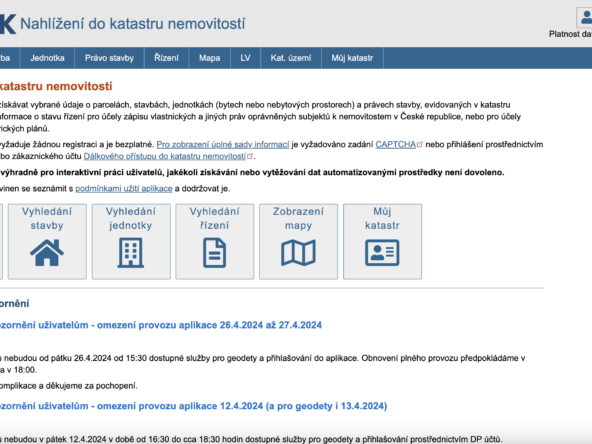The height and width of the screenshot is (444, 592).
Task: Go to the Mapa menu item
Action: pos(210,58)
